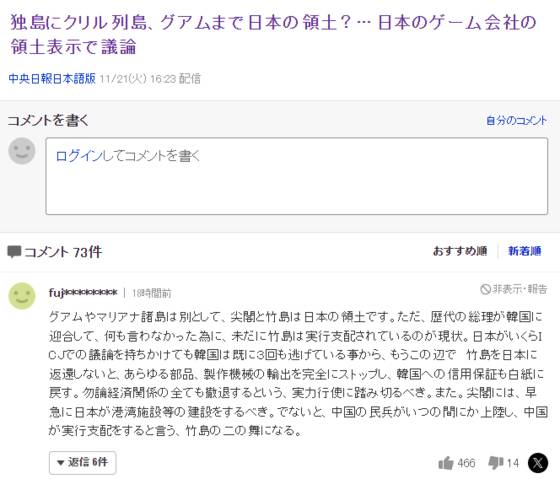The width and height of the screenshot is (560, 479).
Task: Click the 非表示・報告 hide/report icon
Action: (x=485, y=289)
